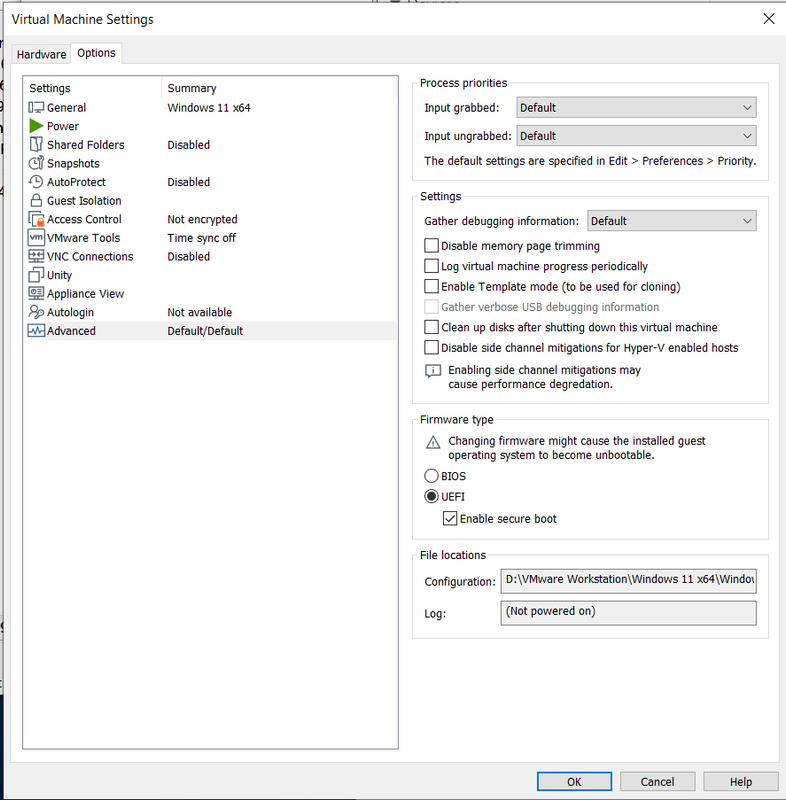Select the Unity label

59,275
